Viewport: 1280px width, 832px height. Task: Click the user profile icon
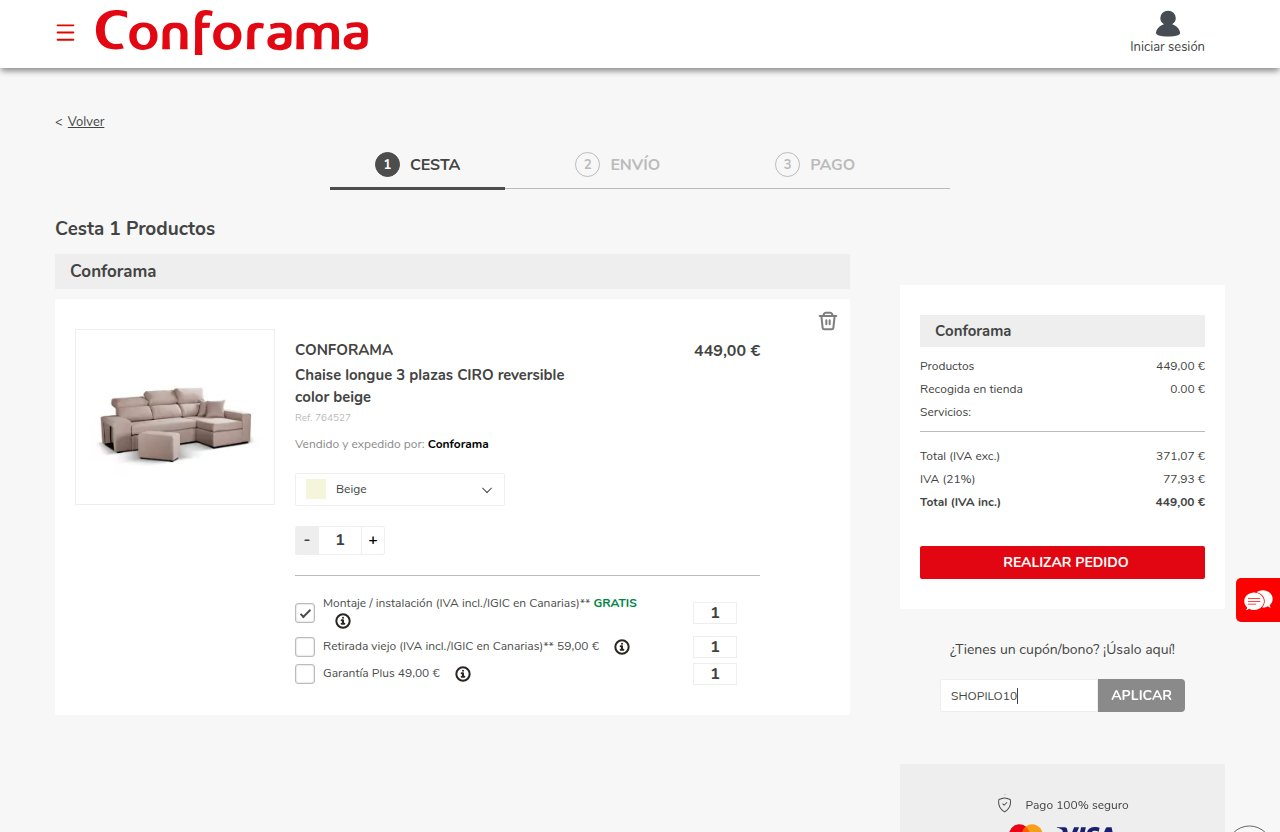pos(1167,23)
